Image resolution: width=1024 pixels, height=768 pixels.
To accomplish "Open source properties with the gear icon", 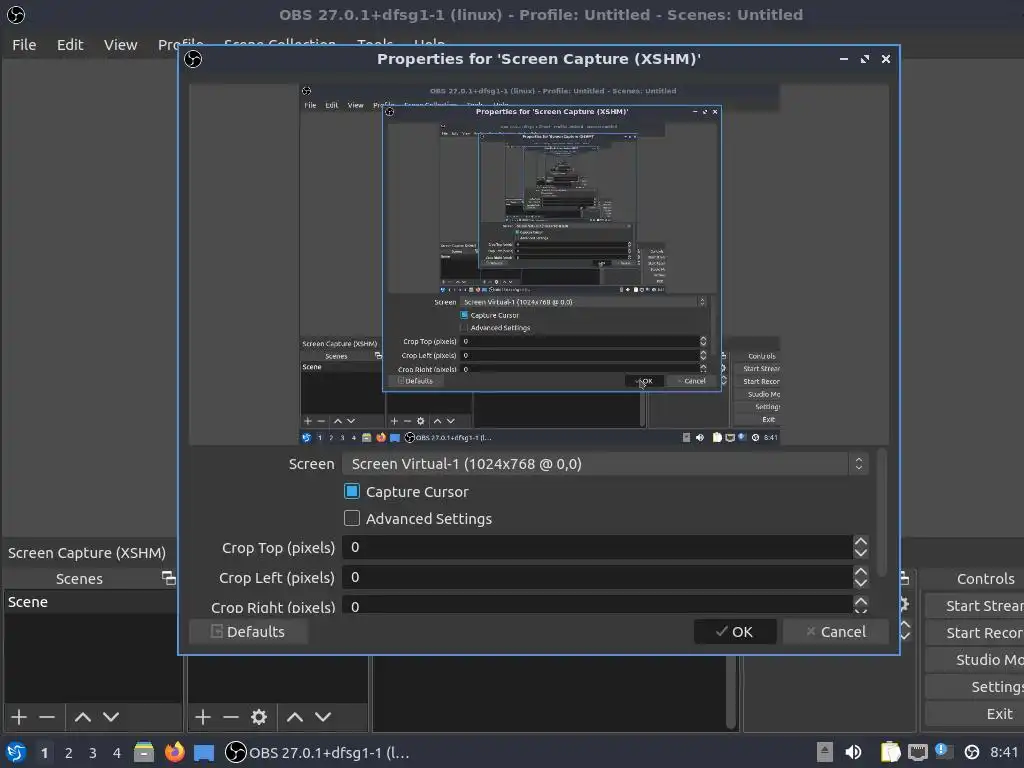I will tap(259, 717).
